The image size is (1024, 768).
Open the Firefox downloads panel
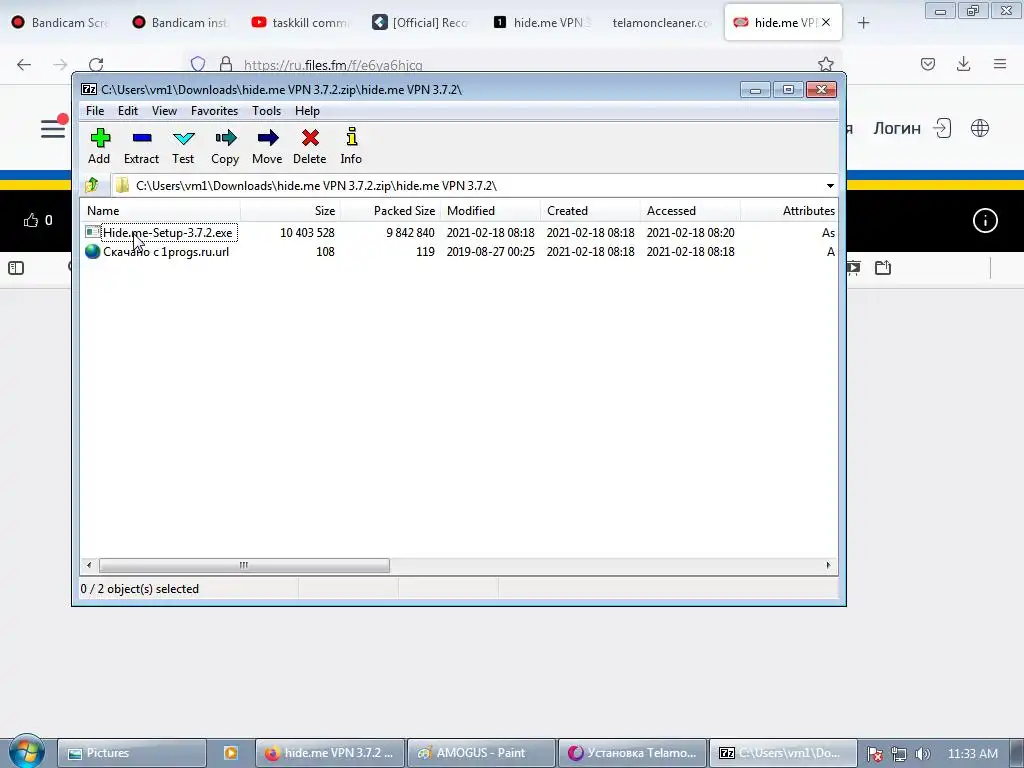[x=963, y=64]
